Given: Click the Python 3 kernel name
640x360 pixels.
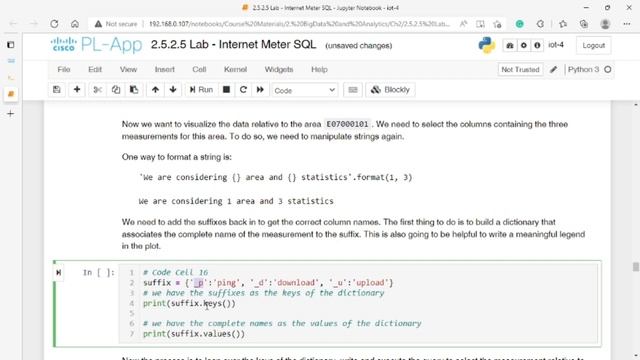Looking at the screenshot, I should (583, 69).
